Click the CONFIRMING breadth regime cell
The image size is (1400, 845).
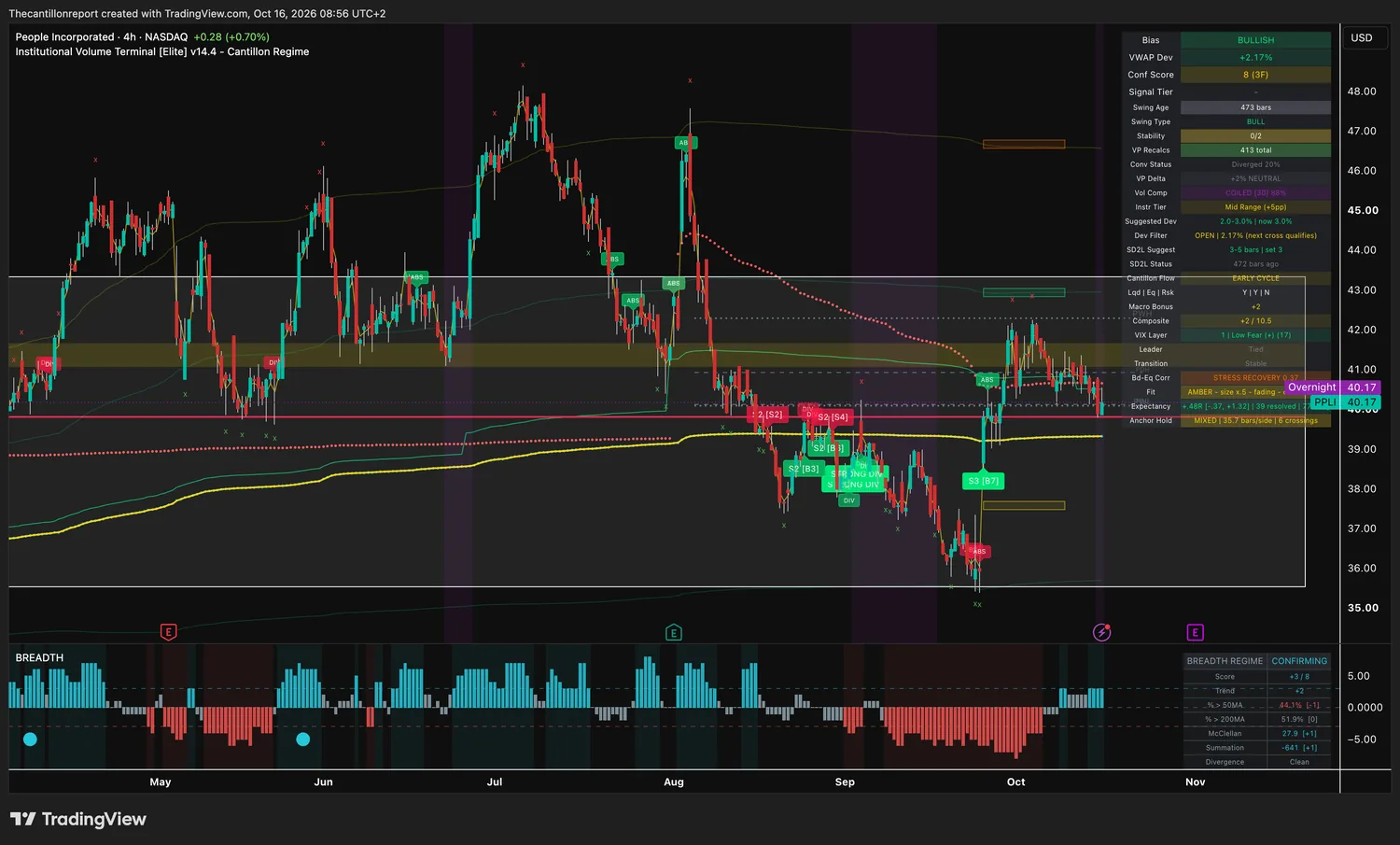click(1299, 661)
